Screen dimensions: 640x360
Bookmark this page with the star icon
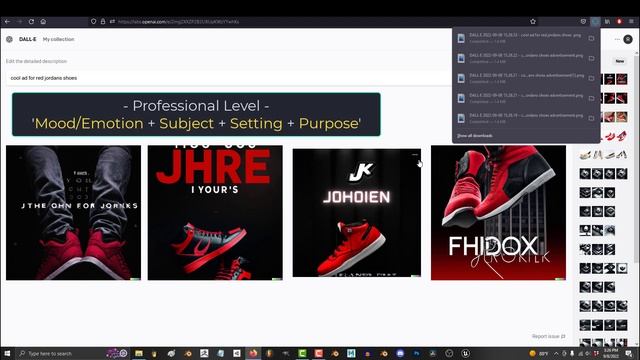click(x=533, y=21)
